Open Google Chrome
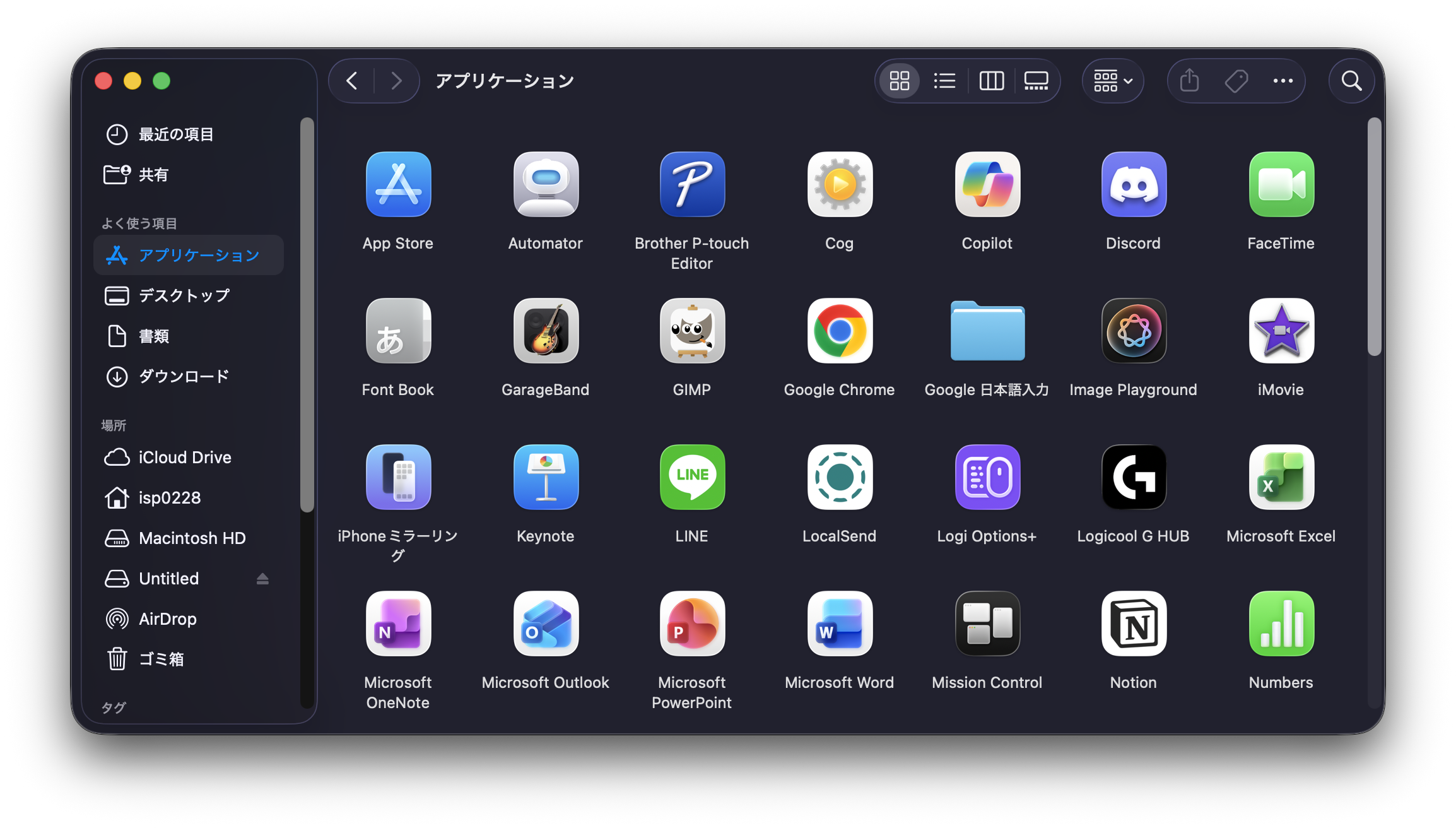 (x=839, y=331)
